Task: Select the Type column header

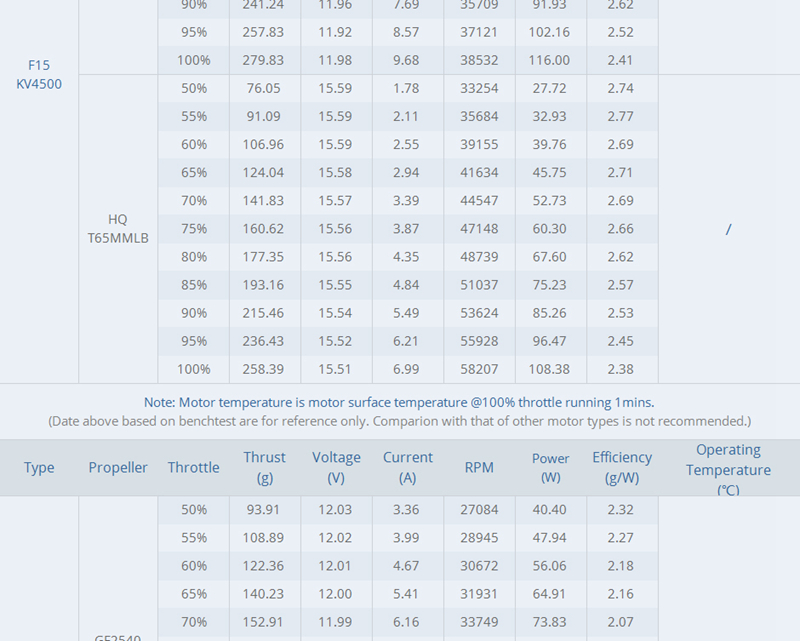Action: coord(39,468)
